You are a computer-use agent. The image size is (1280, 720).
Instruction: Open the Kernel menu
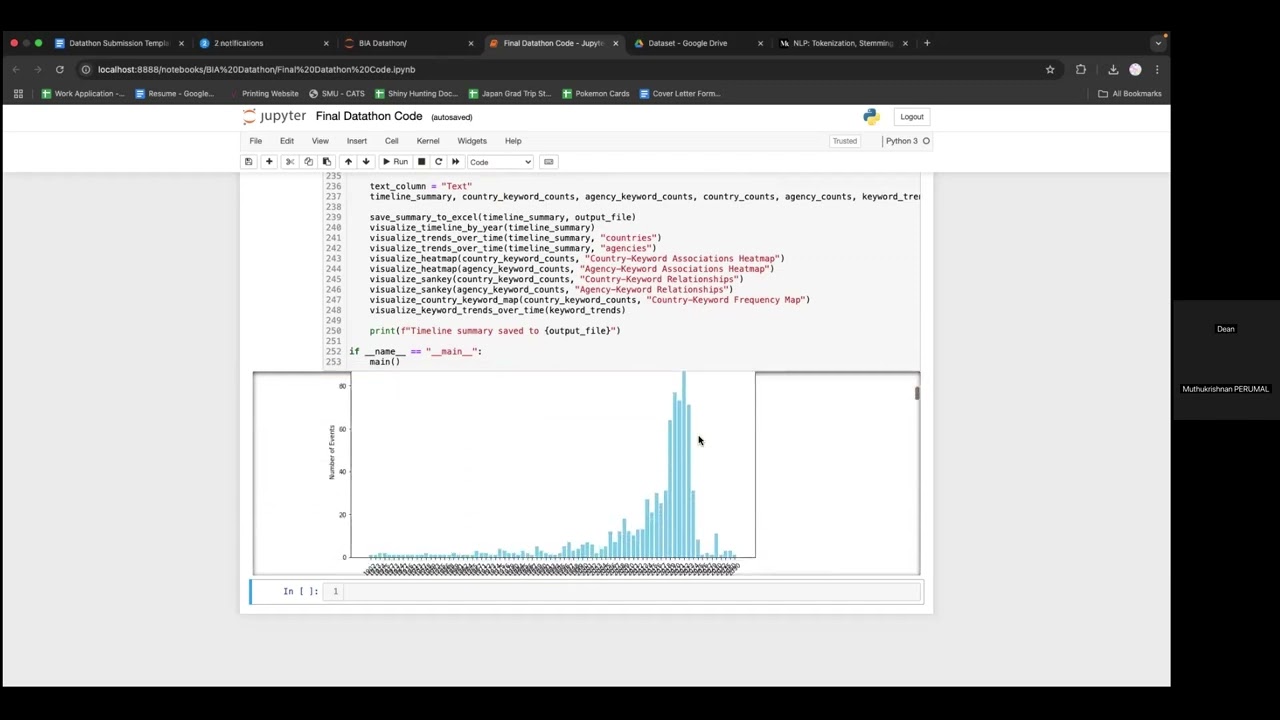point(428,141)
